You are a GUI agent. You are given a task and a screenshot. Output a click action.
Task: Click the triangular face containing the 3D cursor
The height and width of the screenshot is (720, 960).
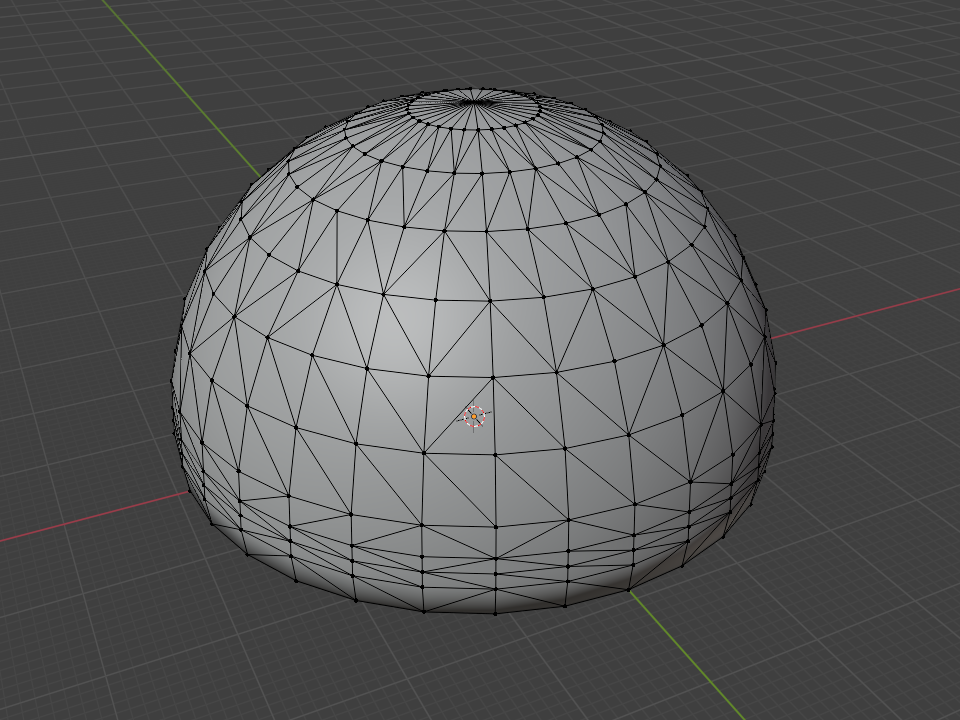coord(470,425)
